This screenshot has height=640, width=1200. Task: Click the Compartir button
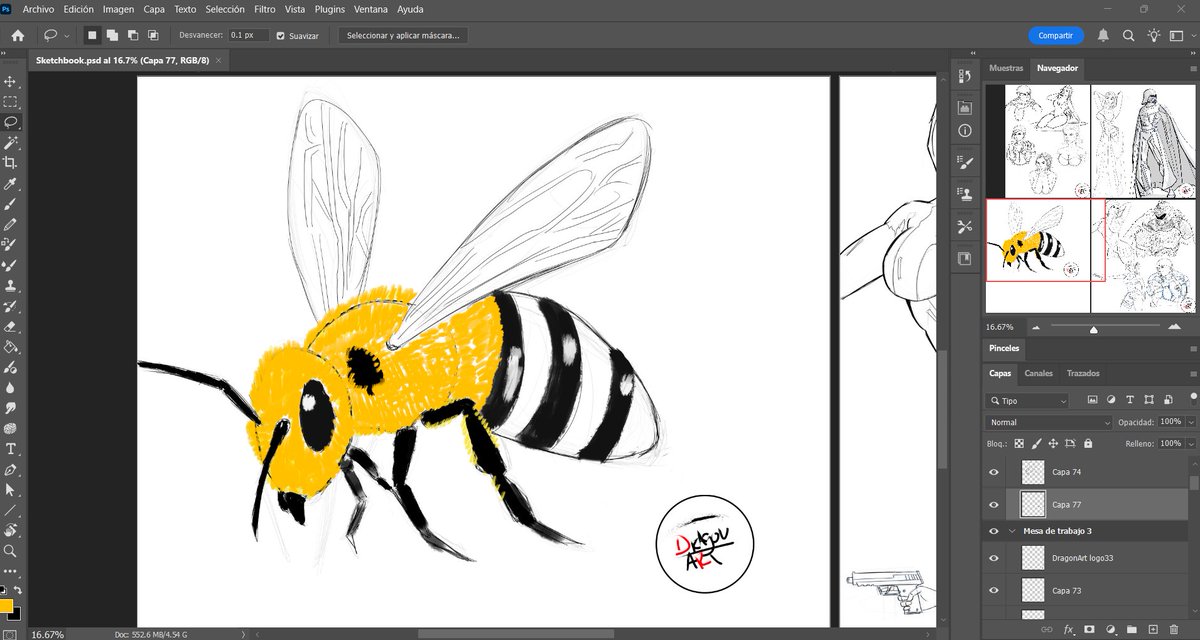1055,35
